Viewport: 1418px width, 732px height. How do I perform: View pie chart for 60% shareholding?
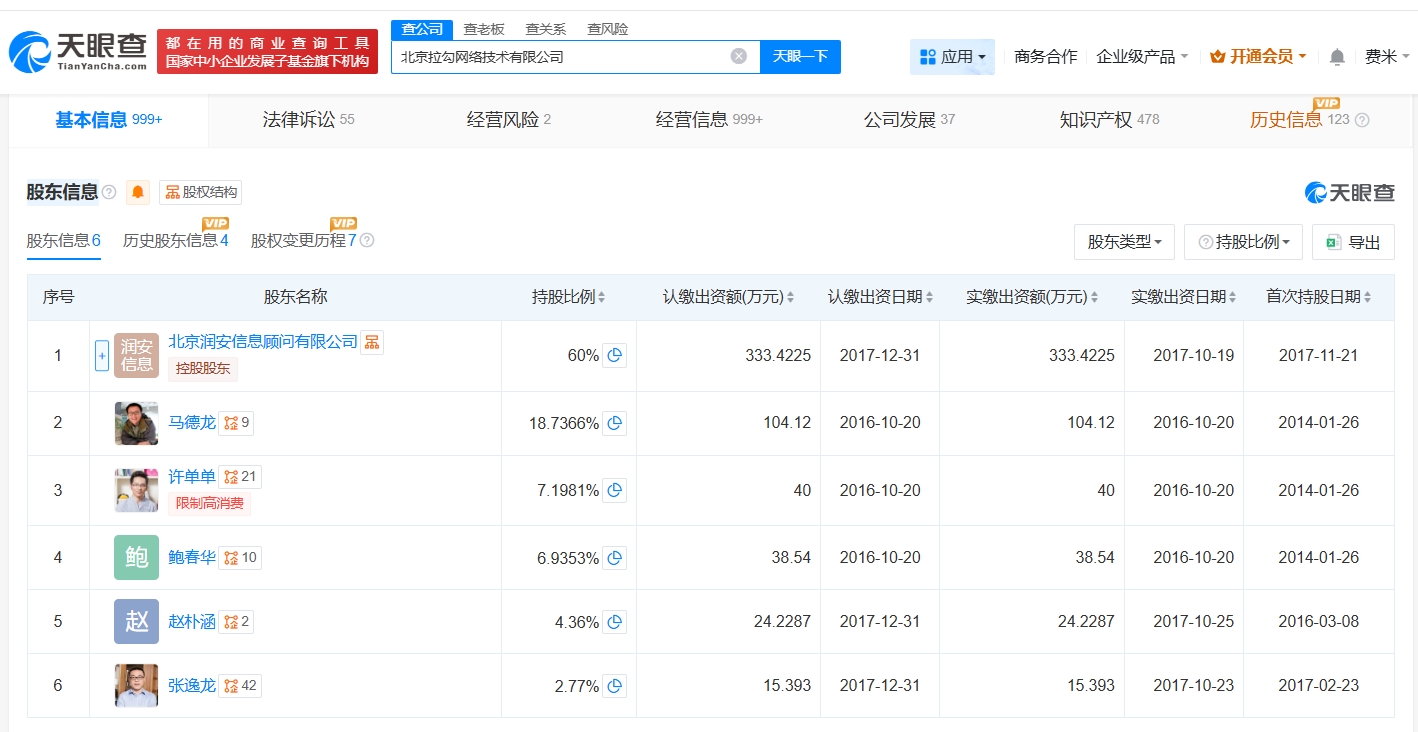[615, 355]
